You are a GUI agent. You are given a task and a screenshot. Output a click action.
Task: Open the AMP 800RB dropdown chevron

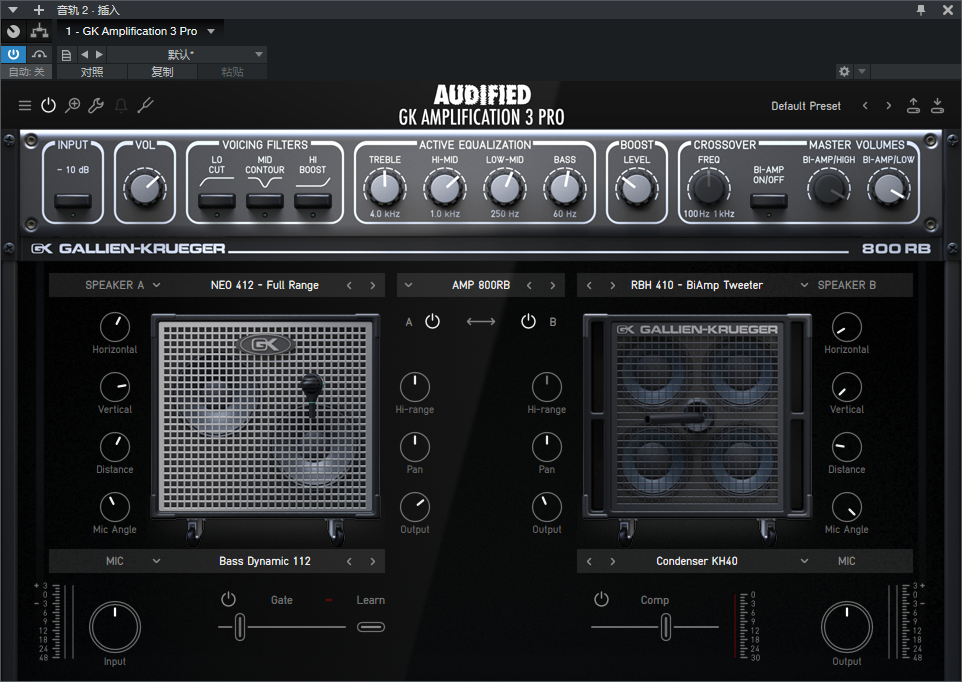[409, 285]
